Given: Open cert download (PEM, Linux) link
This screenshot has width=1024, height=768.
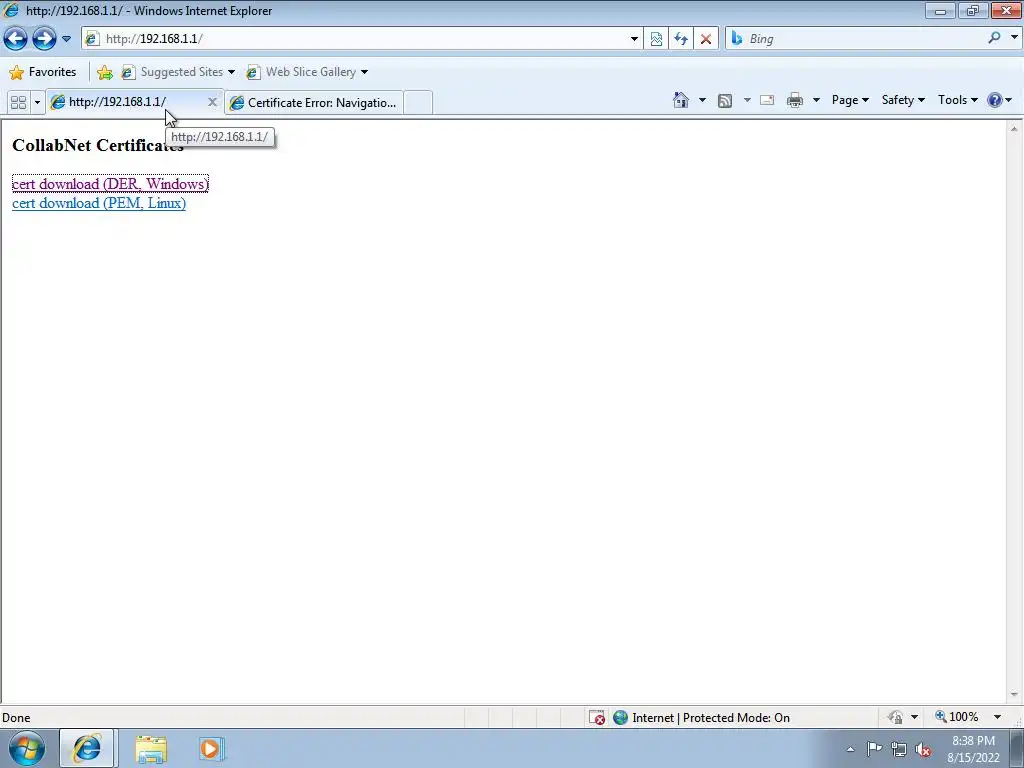Looking at the screenshot, I should tap(99, 203).
